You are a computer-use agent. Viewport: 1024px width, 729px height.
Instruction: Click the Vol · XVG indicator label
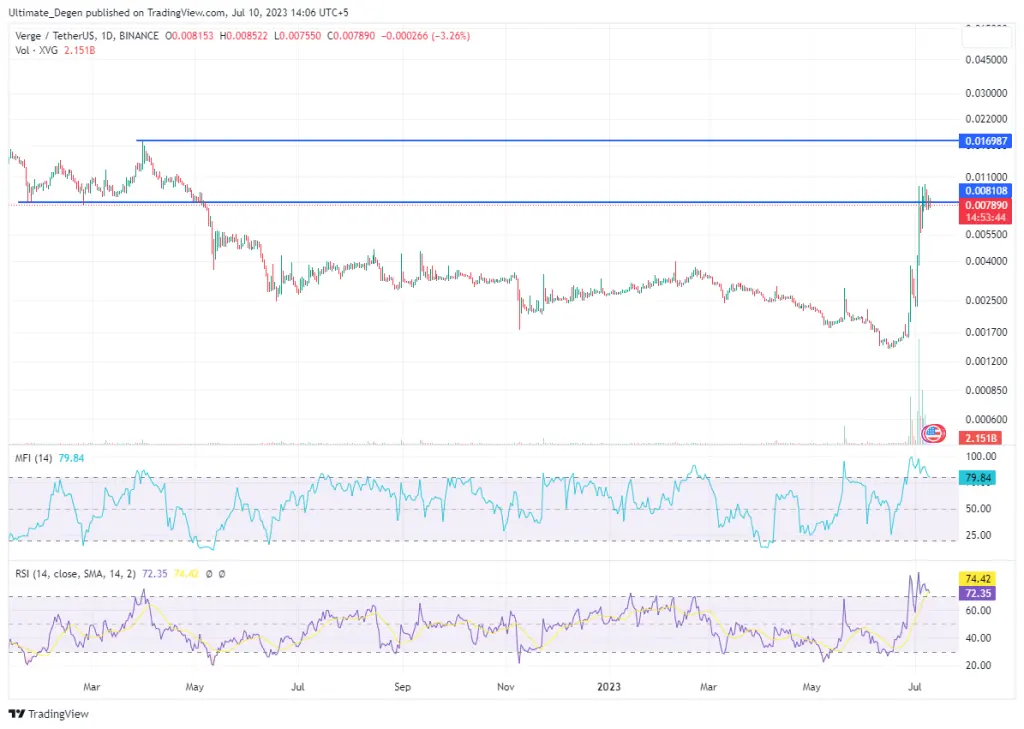pos(37,50)
